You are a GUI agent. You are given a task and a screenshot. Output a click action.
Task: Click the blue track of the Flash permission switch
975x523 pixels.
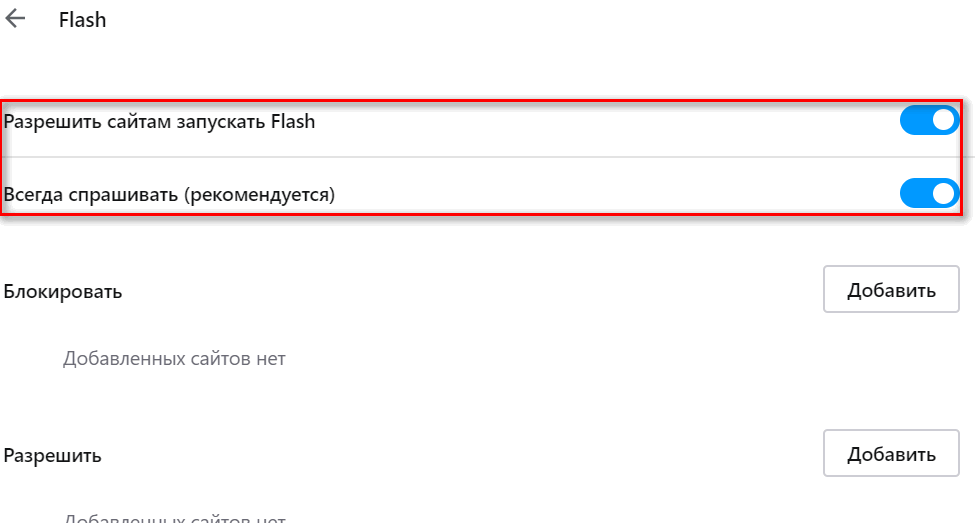point(914,121)
